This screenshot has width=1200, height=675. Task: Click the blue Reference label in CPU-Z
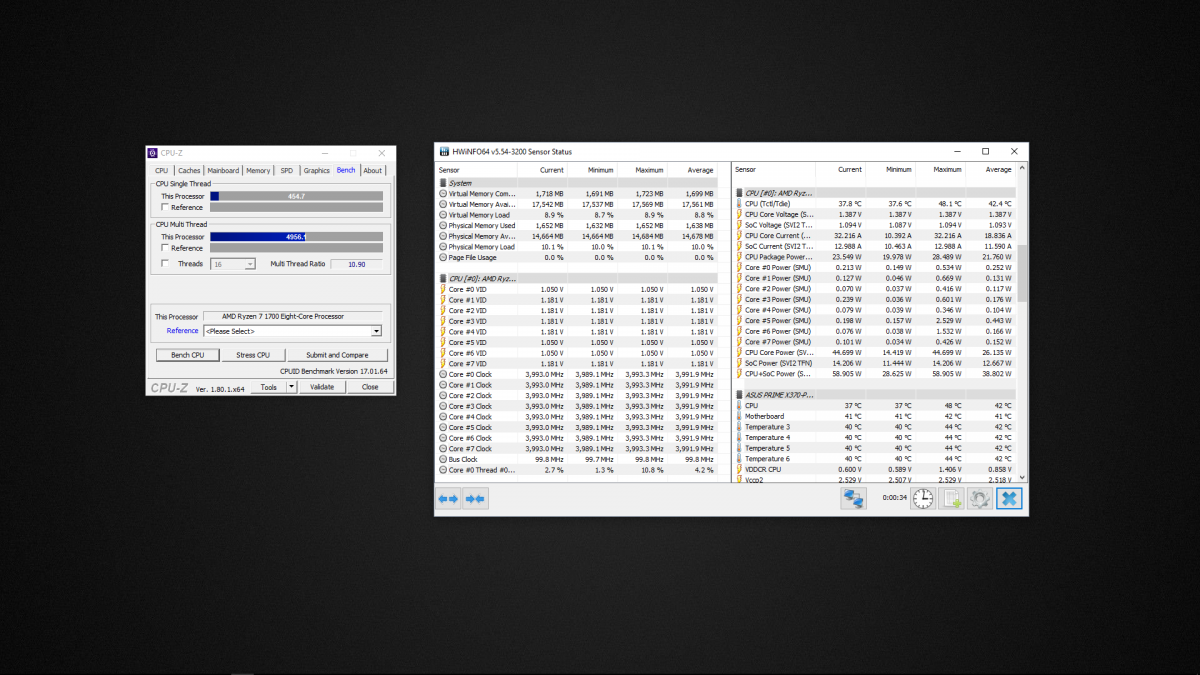pos(182,331)
